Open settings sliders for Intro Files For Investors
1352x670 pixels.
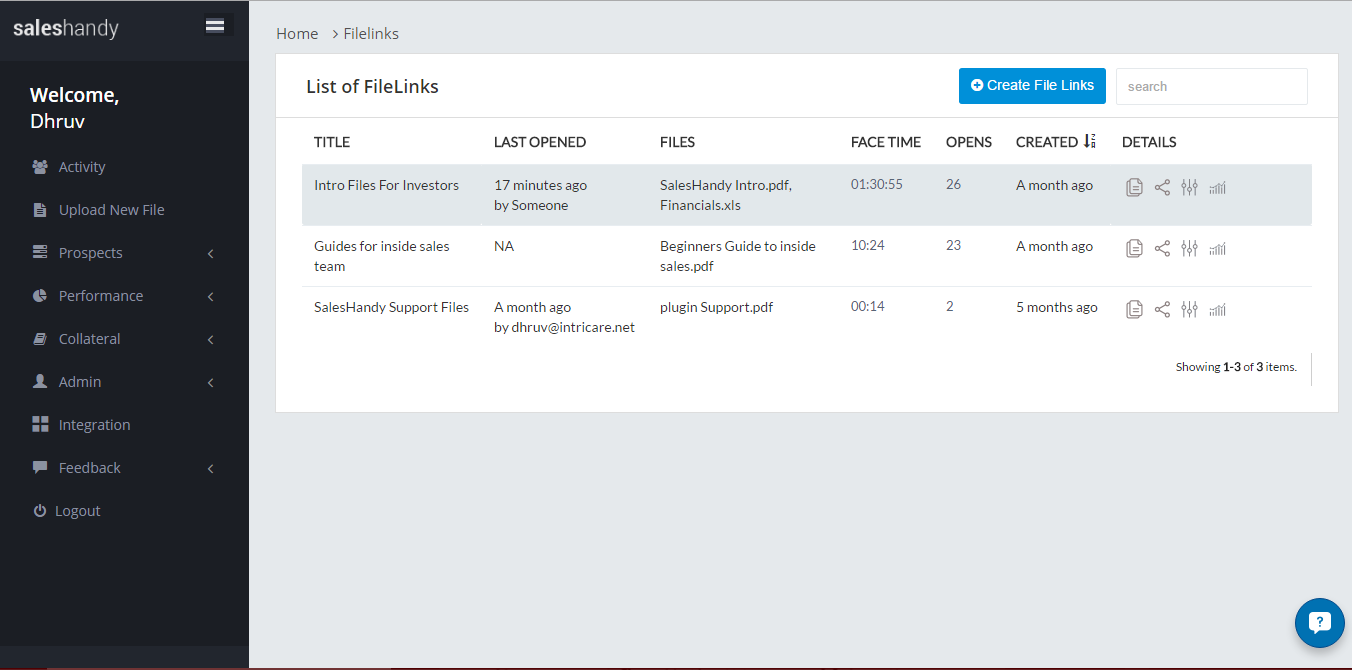pyautogui.click(x=1189, y=187)
